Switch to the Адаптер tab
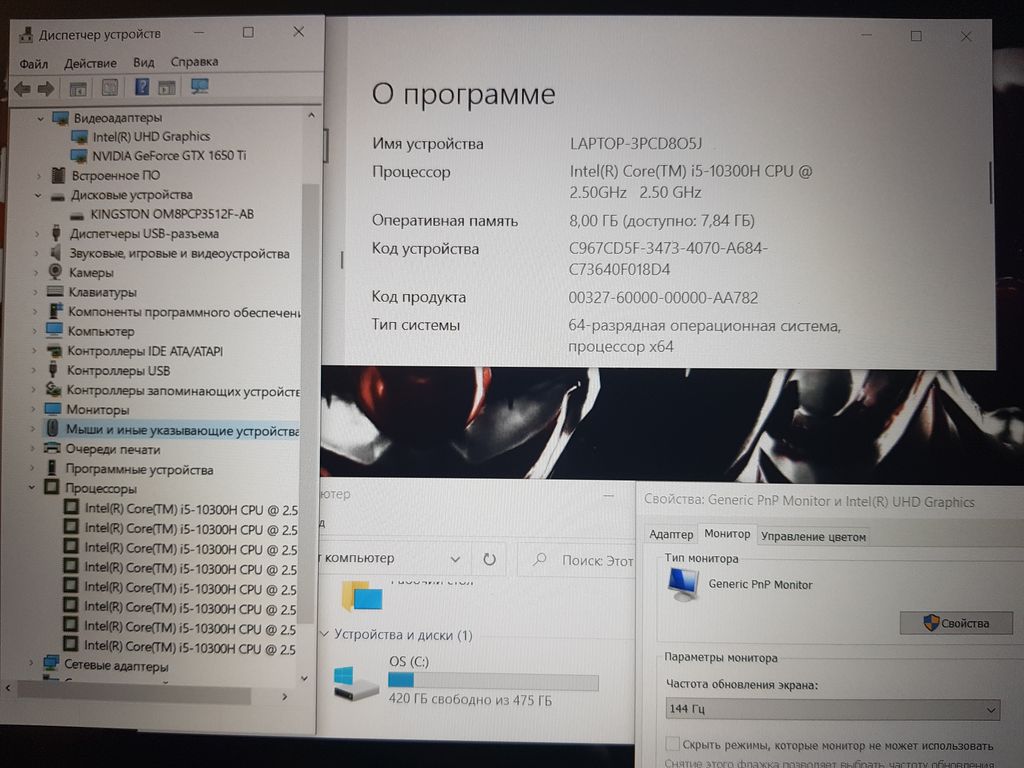Image resolution: width=1024 pixels, height=768 pixels. pyautogui.click(x=670, y=535)
